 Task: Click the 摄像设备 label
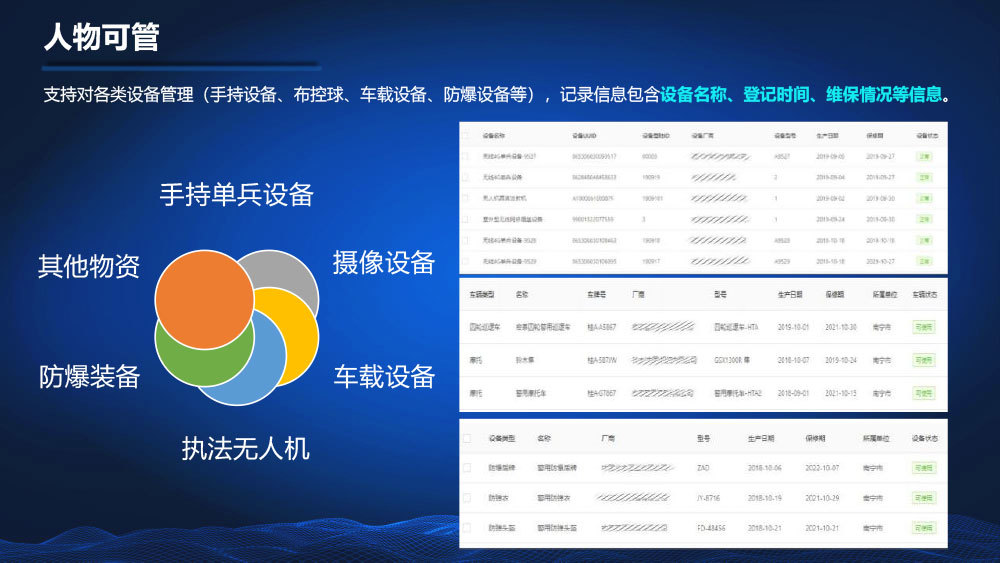point(384,263)
